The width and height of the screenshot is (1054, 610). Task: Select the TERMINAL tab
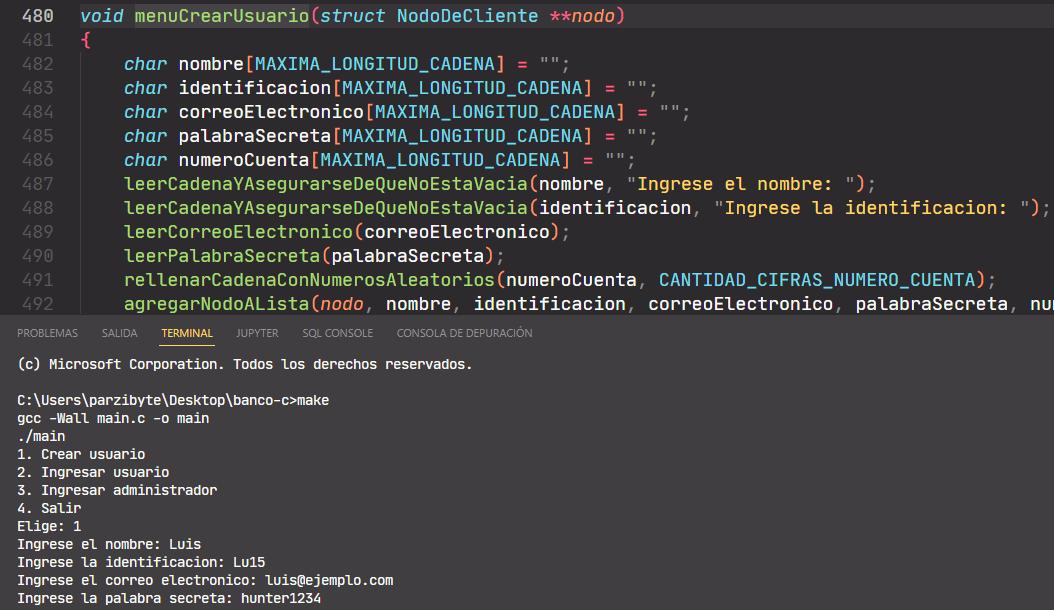(187, 333)
